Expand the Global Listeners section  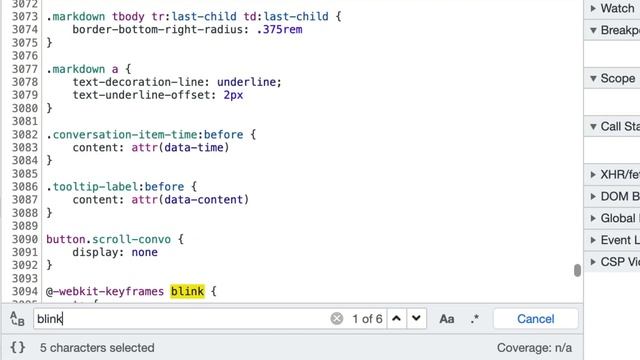pos(612,218)
